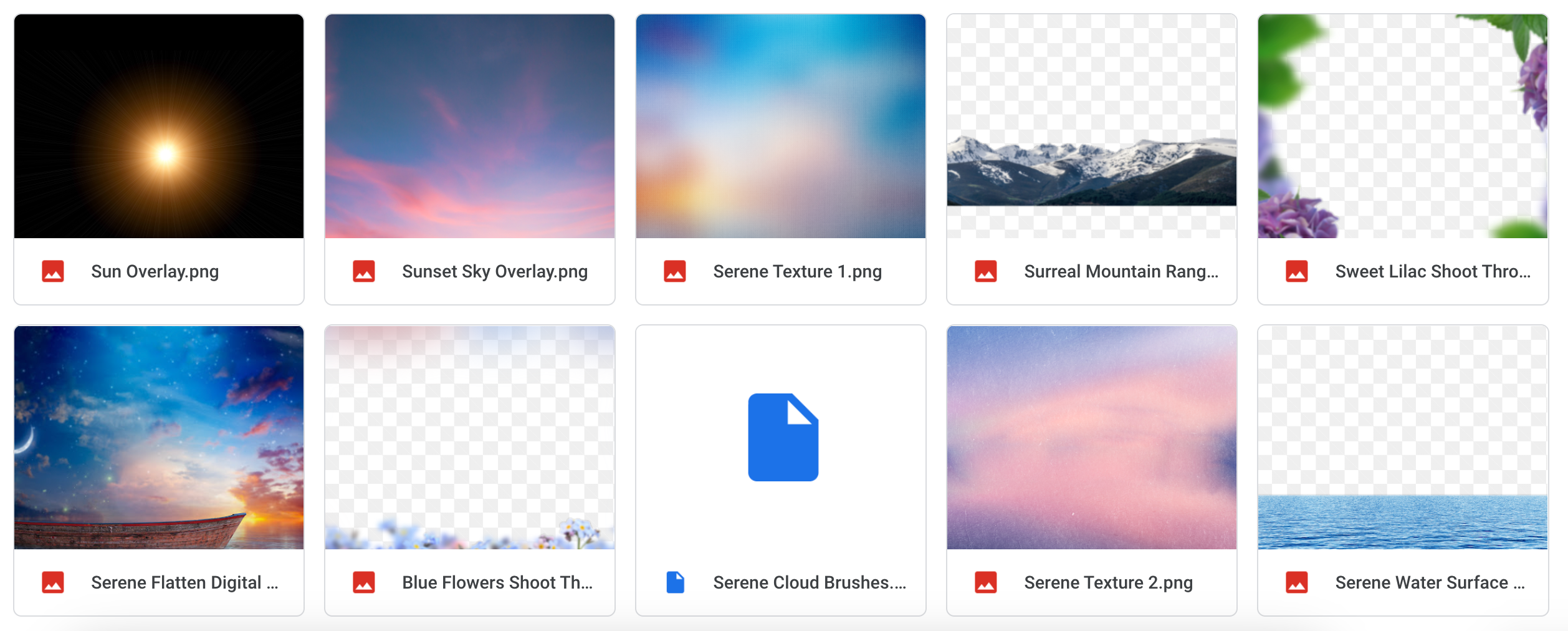The width and height of the screenshot is (1568, 631).
Task: Click the blue file icon beside Serene Cloud Brushes
Action: pyautogui.click(x=675, y=582)
